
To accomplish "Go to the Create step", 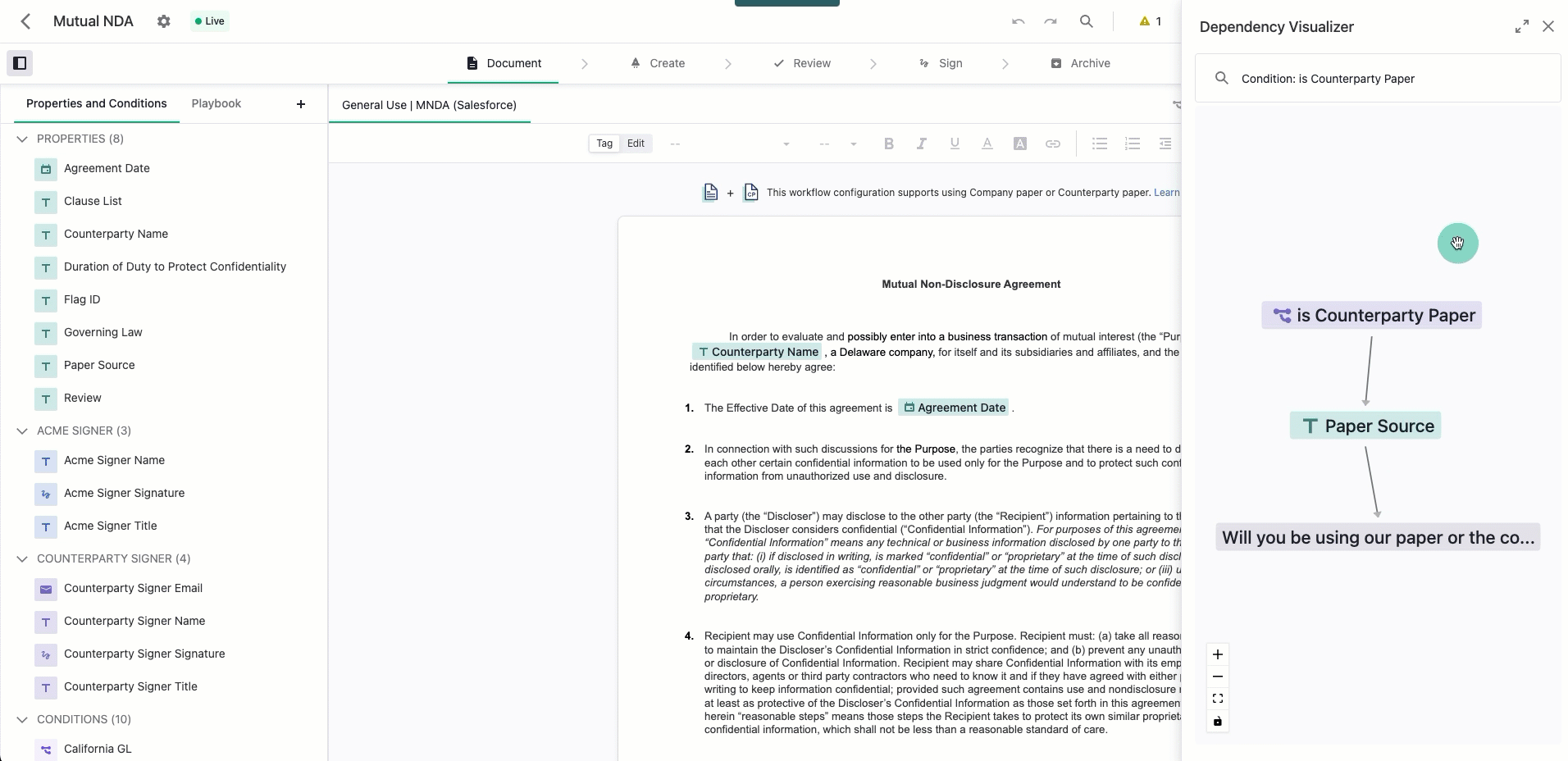I will pos(658,63).
